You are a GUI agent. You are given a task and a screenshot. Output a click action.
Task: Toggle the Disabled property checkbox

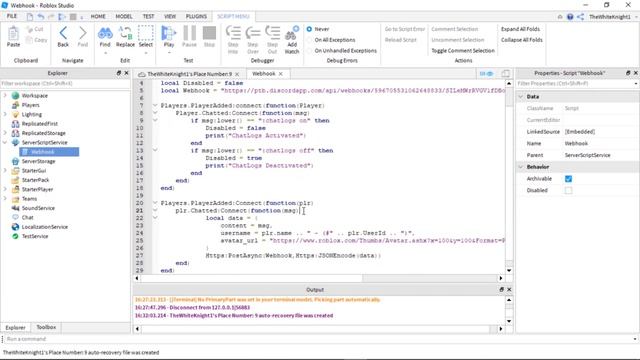pyautogui.click(x=568, y=191)
